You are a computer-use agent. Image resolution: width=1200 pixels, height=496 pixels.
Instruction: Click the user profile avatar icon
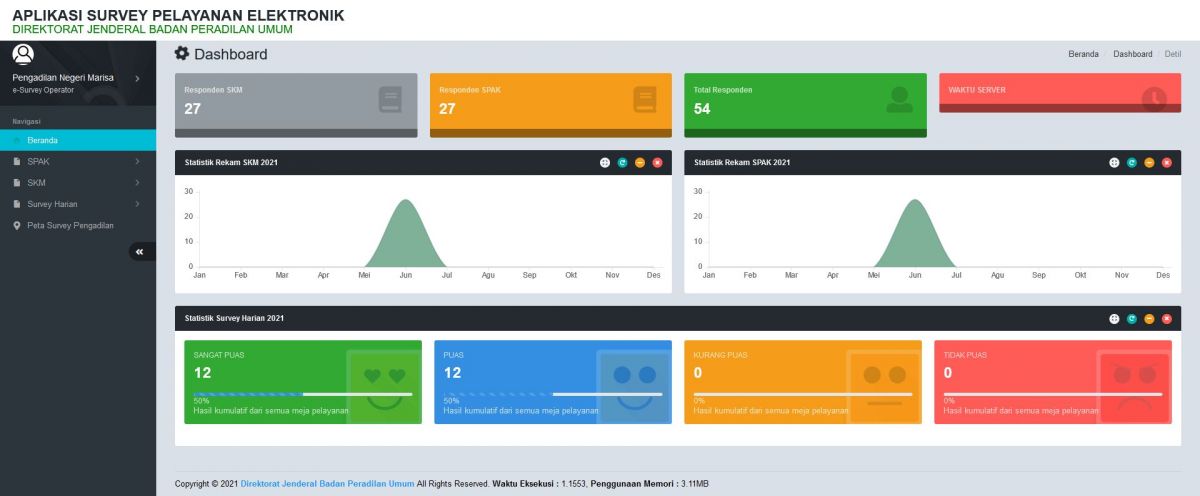point(22,54)
